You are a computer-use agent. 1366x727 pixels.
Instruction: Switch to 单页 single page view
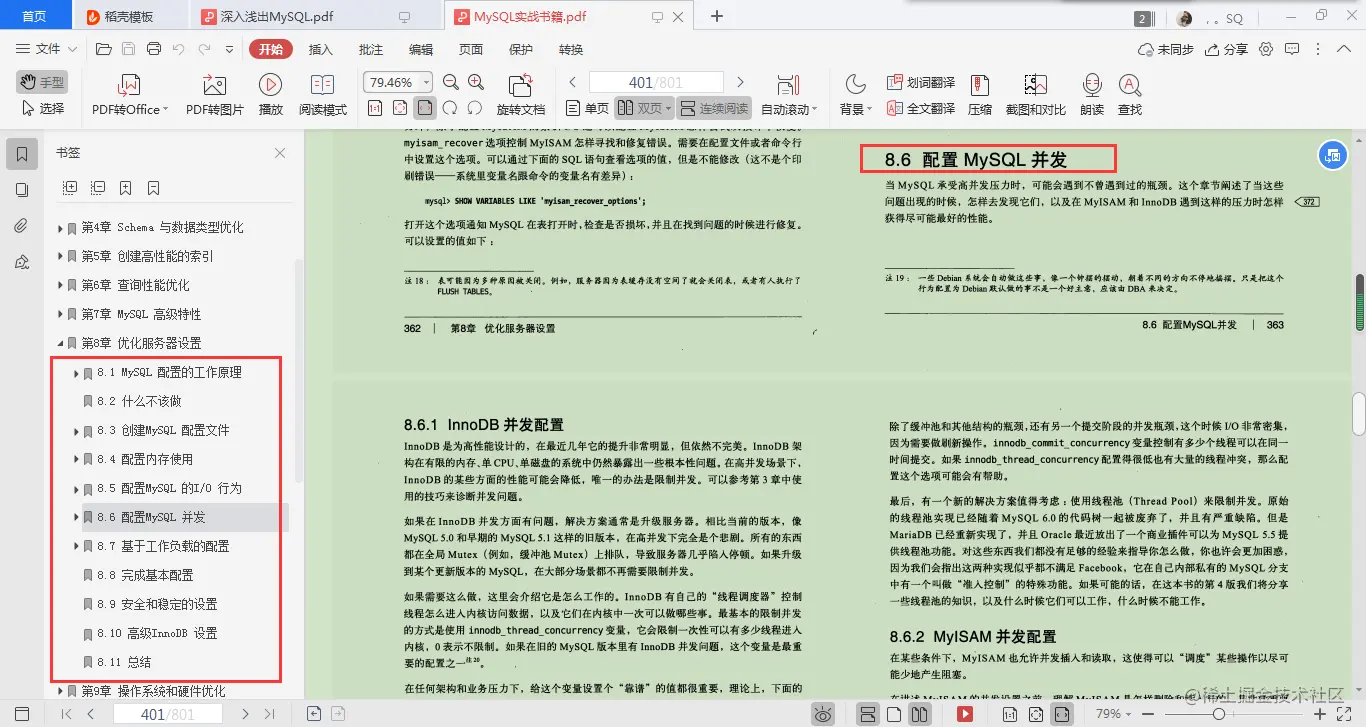[x=587, y=108]
